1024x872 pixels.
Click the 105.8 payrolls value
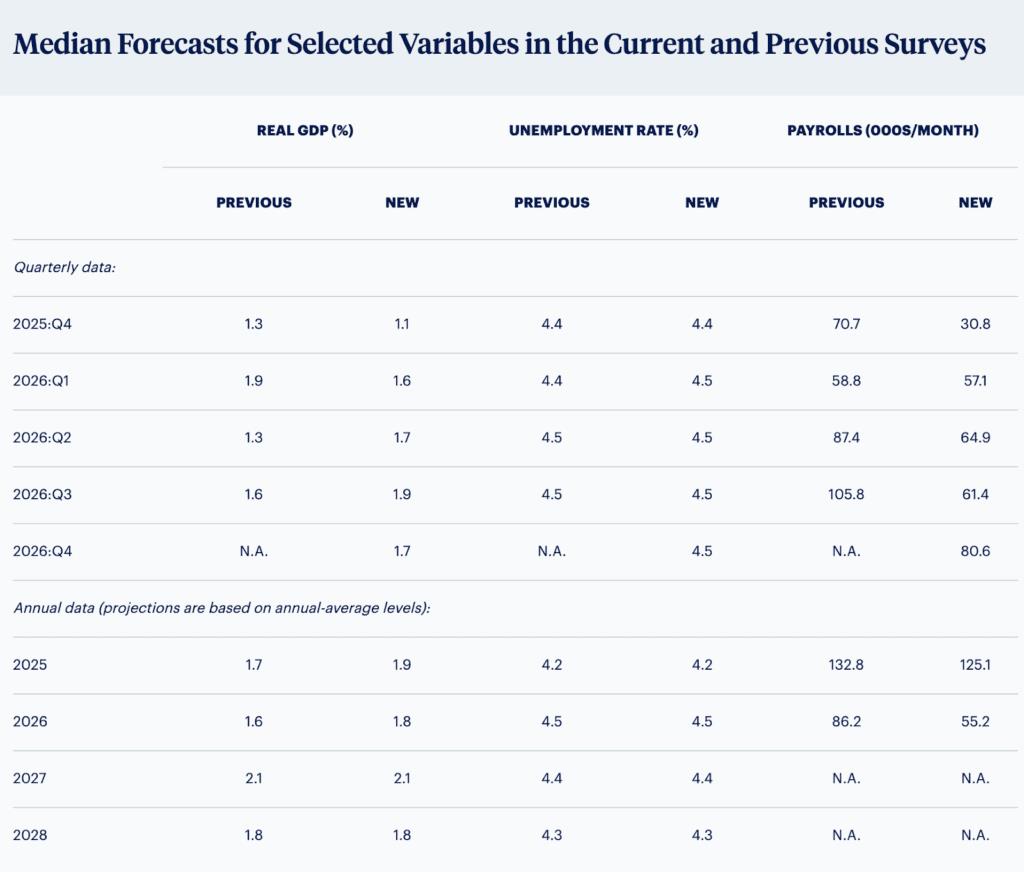846,494
